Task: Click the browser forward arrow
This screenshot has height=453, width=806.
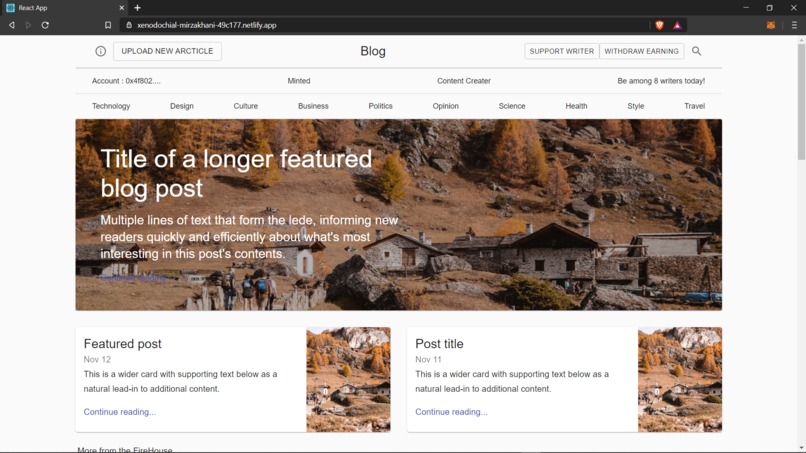Action: point(28,25)
